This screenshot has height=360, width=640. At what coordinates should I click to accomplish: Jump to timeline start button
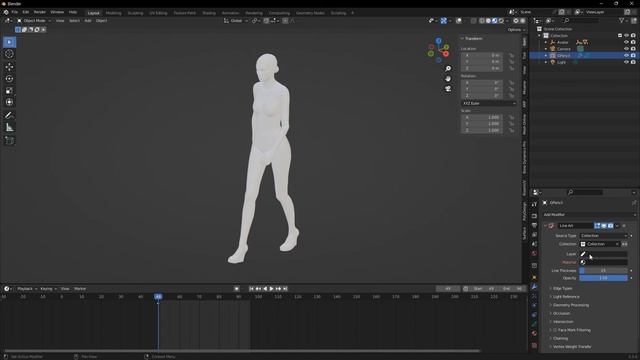tap(251, 289)
